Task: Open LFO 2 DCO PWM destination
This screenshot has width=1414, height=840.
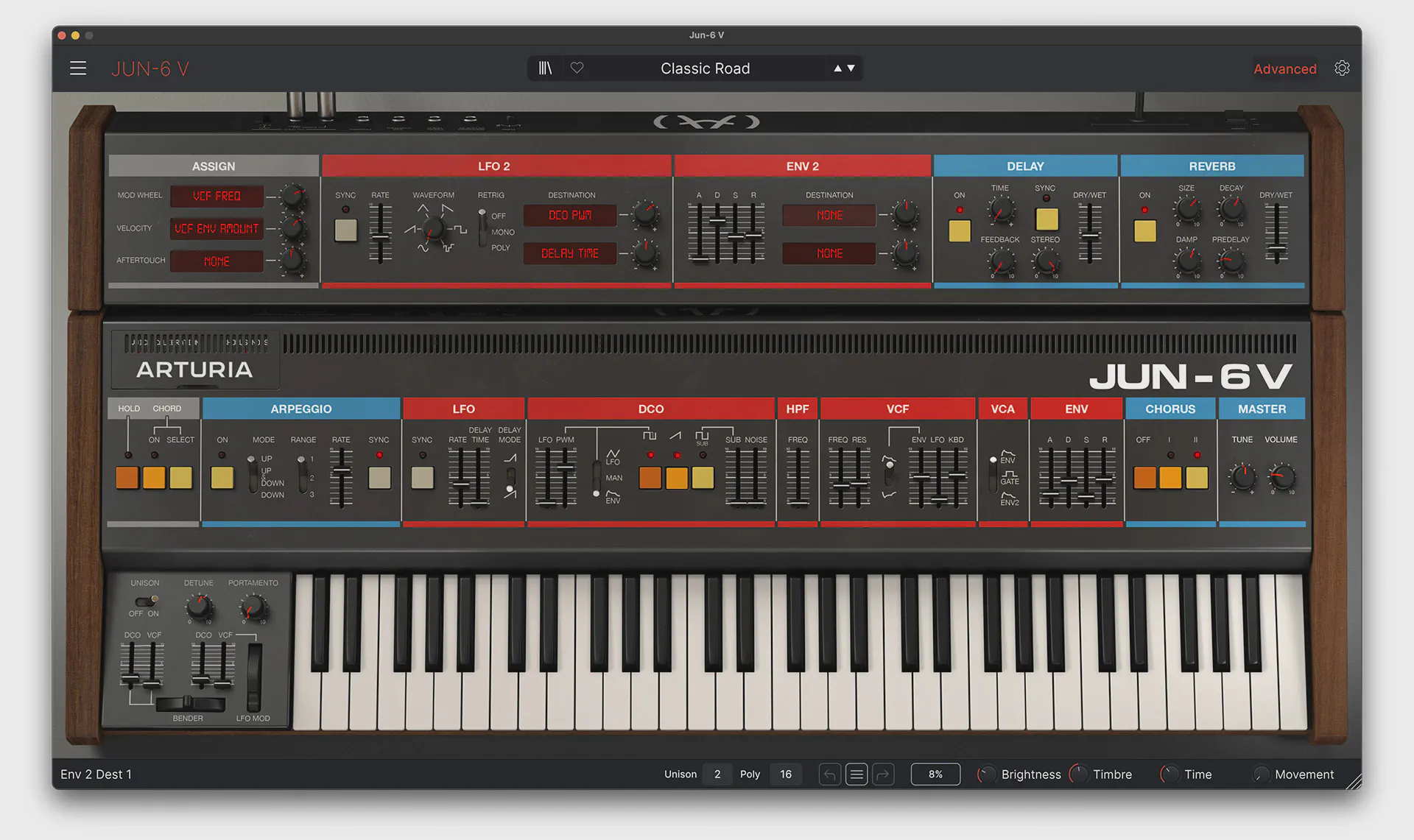Action: click(x=570, y=216)
